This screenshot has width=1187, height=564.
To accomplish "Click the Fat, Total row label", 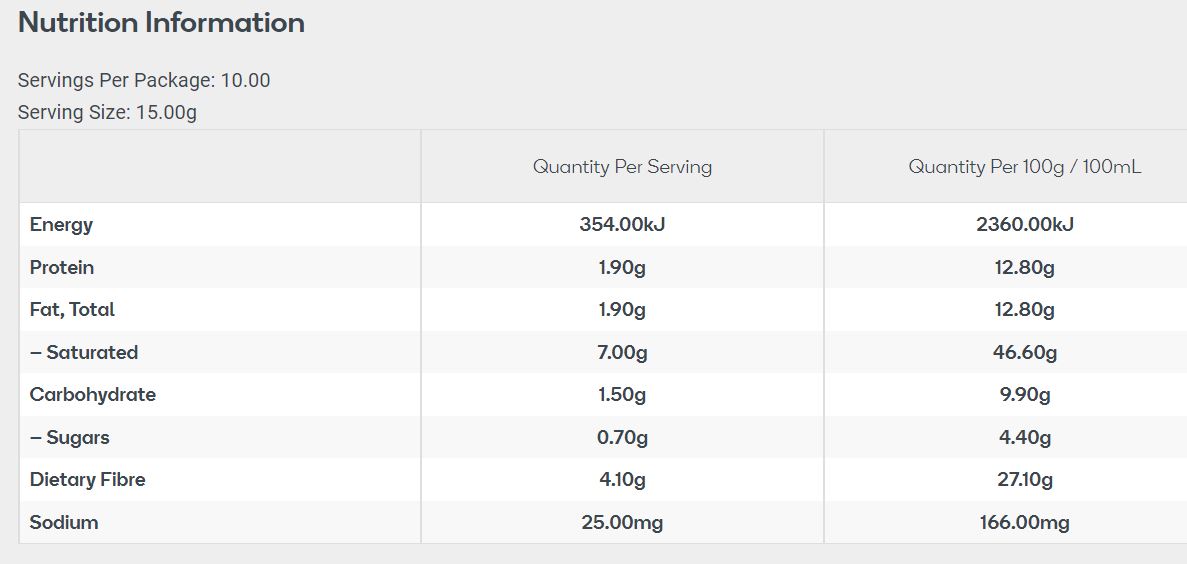I will click(x=72, y=310).
